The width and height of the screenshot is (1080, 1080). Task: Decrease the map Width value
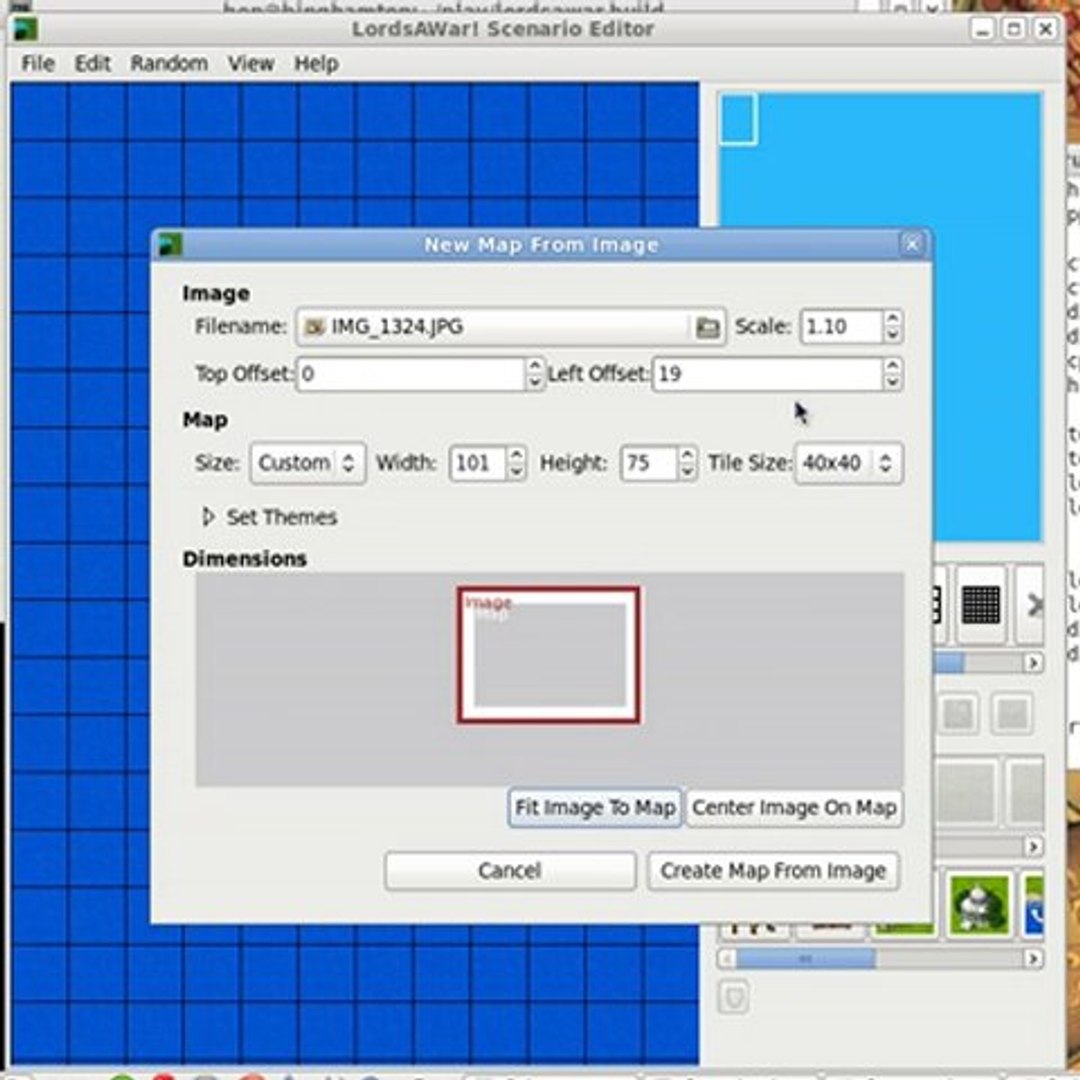[x=517, y=471]
